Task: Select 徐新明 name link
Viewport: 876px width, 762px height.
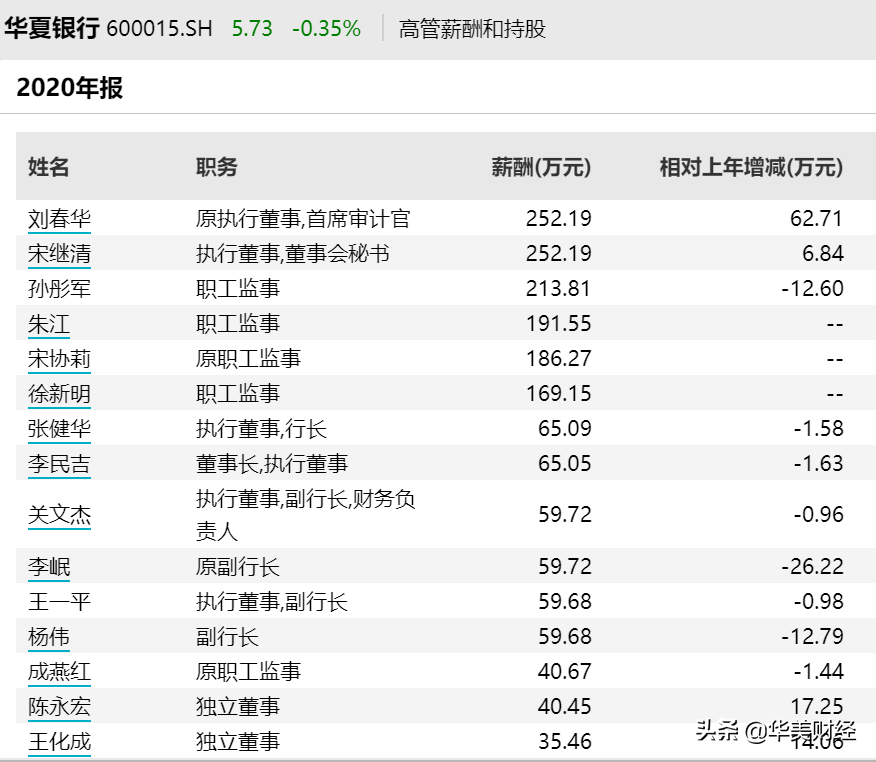Action: pyautogui.click(x=59, y=394)
